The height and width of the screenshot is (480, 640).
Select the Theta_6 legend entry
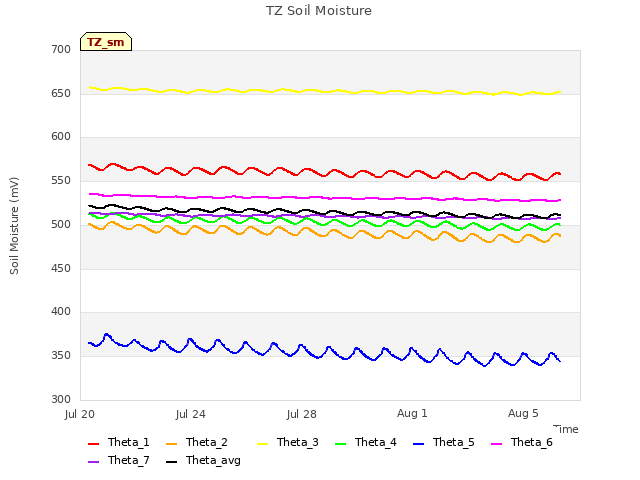pyautogui.click(x=522, y=442)
